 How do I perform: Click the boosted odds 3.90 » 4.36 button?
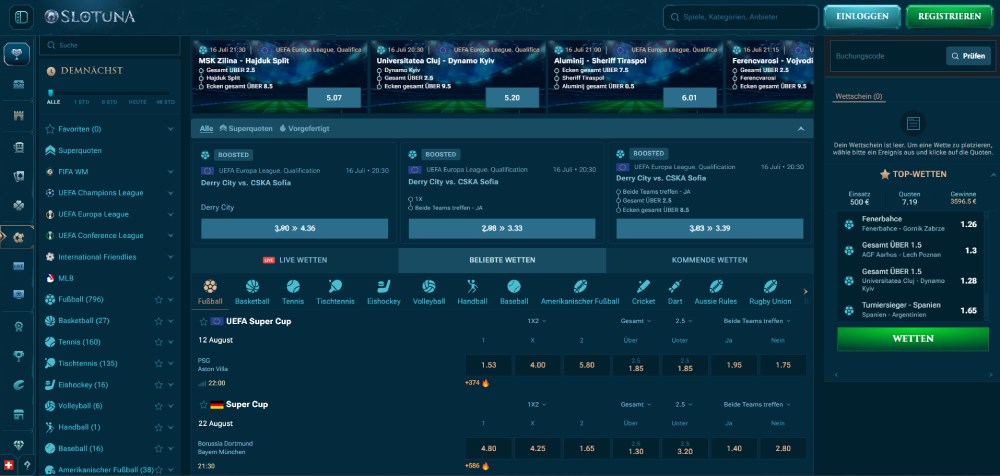(x=295, y=228)
